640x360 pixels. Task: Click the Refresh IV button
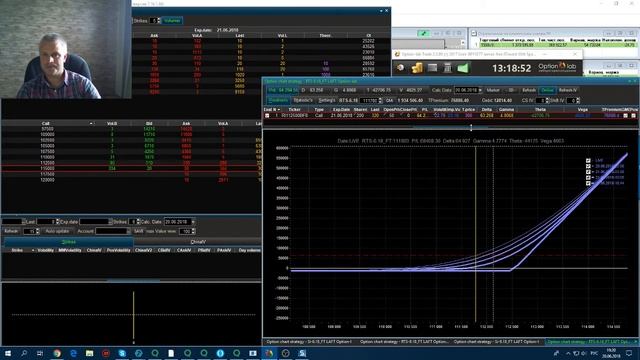pyautogui.click(x=568, y=90)
